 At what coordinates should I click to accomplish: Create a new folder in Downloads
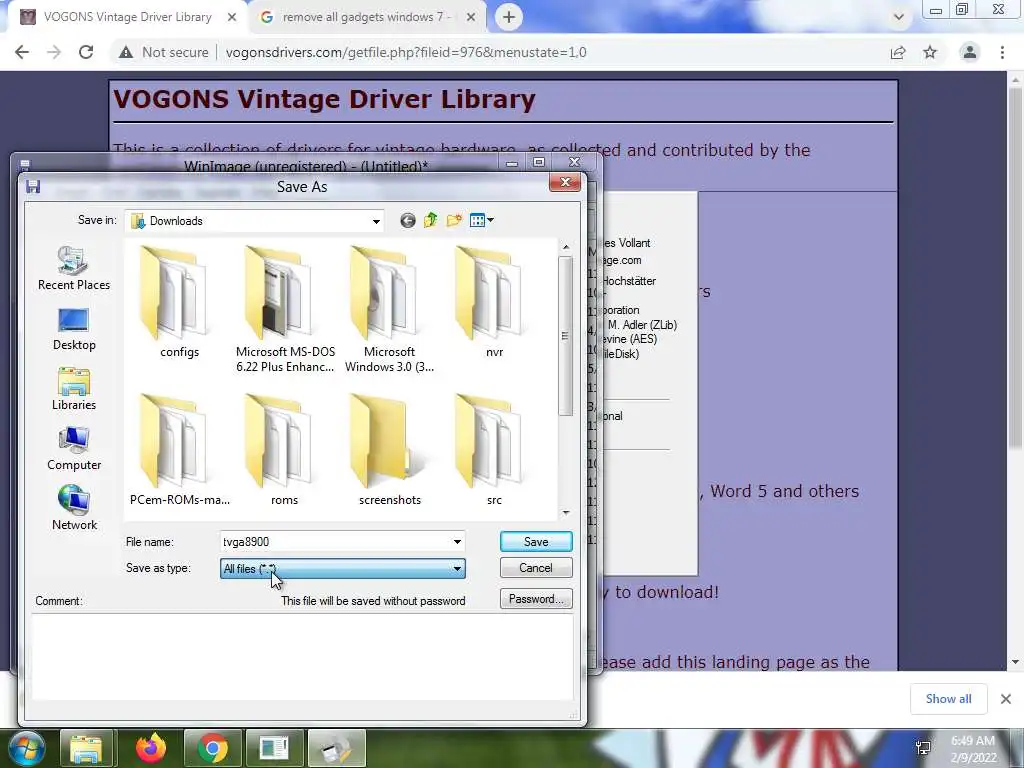click(454, 221)
